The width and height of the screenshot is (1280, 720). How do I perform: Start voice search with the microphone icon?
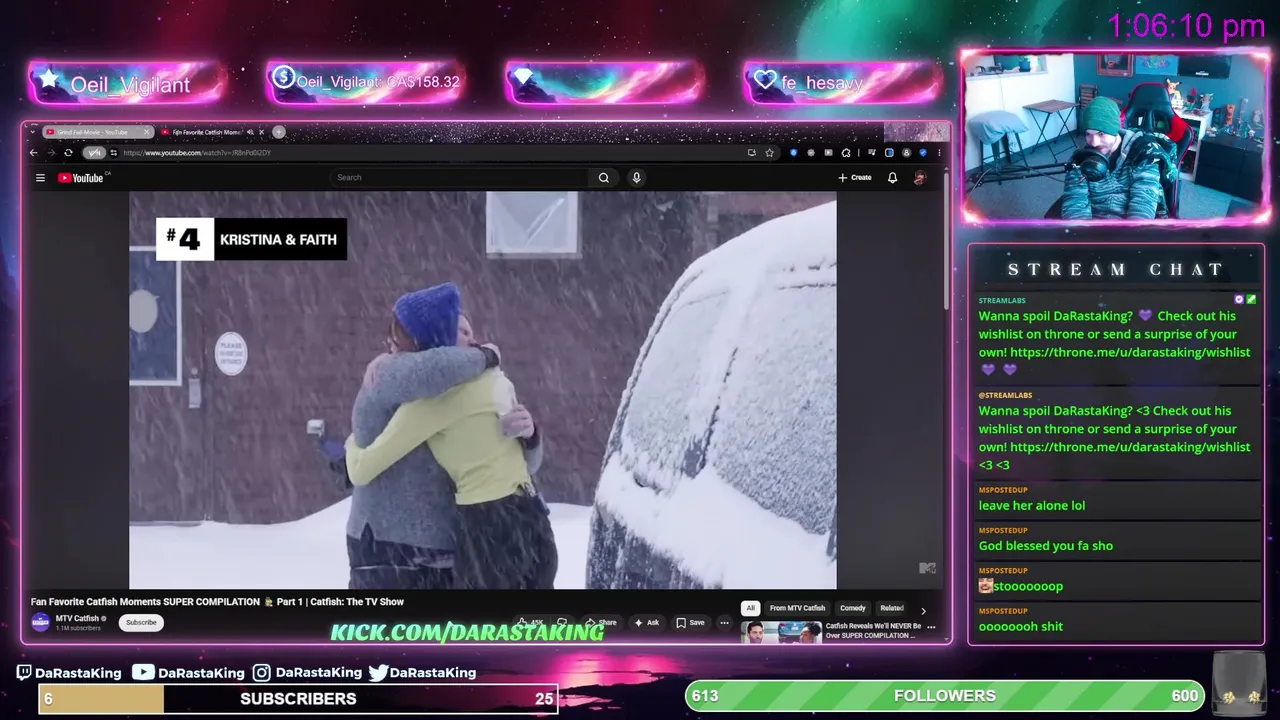[x=636, y=177]
